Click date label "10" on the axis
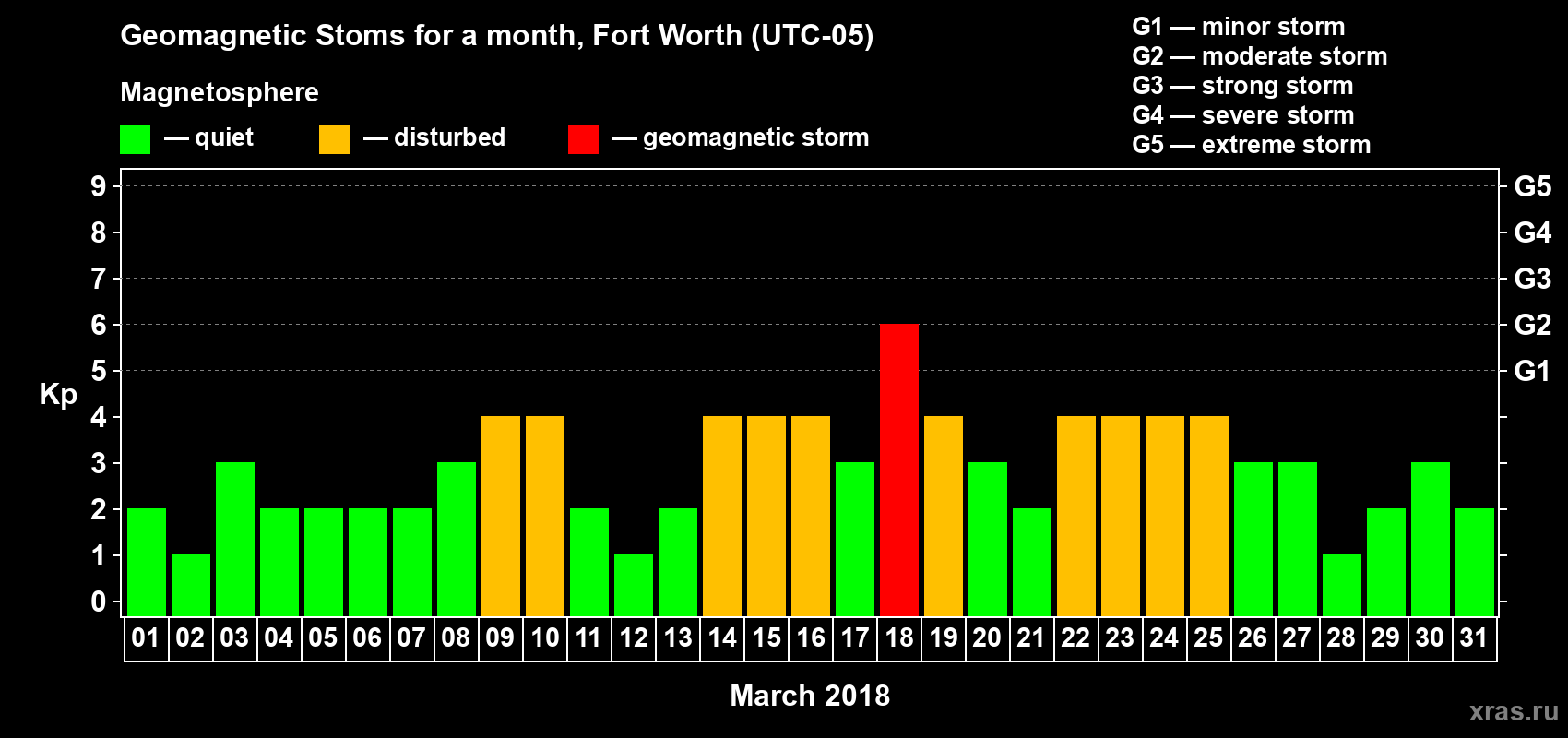This screenshot has width=1568, height=738. tap(544, 637)
